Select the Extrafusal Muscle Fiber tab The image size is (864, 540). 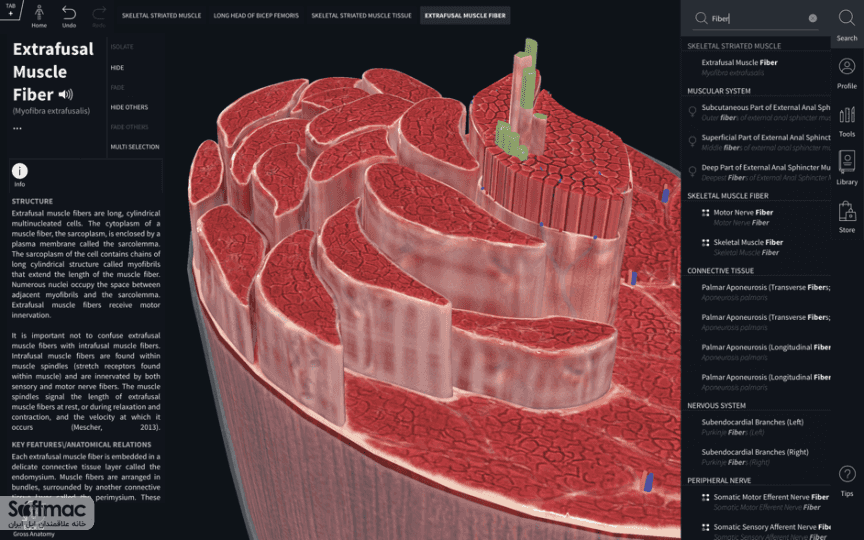(465, 15)
